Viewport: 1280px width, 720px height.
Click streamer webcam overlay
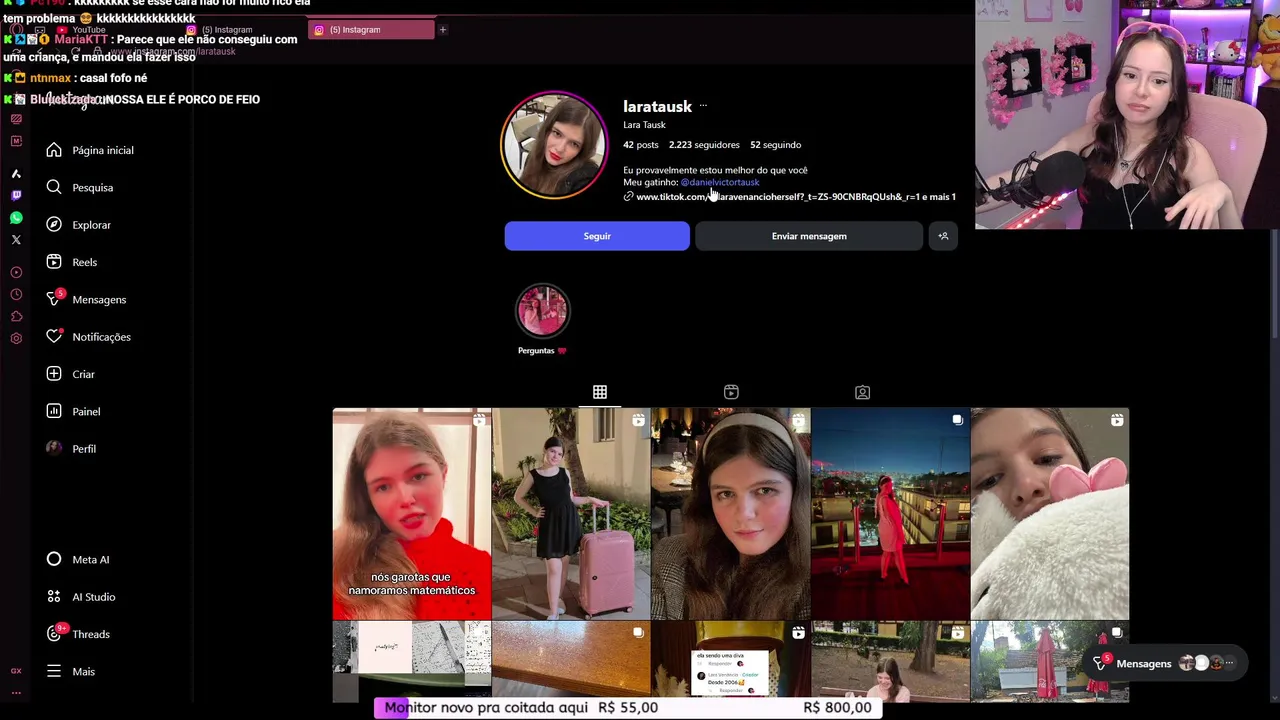pyautogui.click(x=1127, y=115)
